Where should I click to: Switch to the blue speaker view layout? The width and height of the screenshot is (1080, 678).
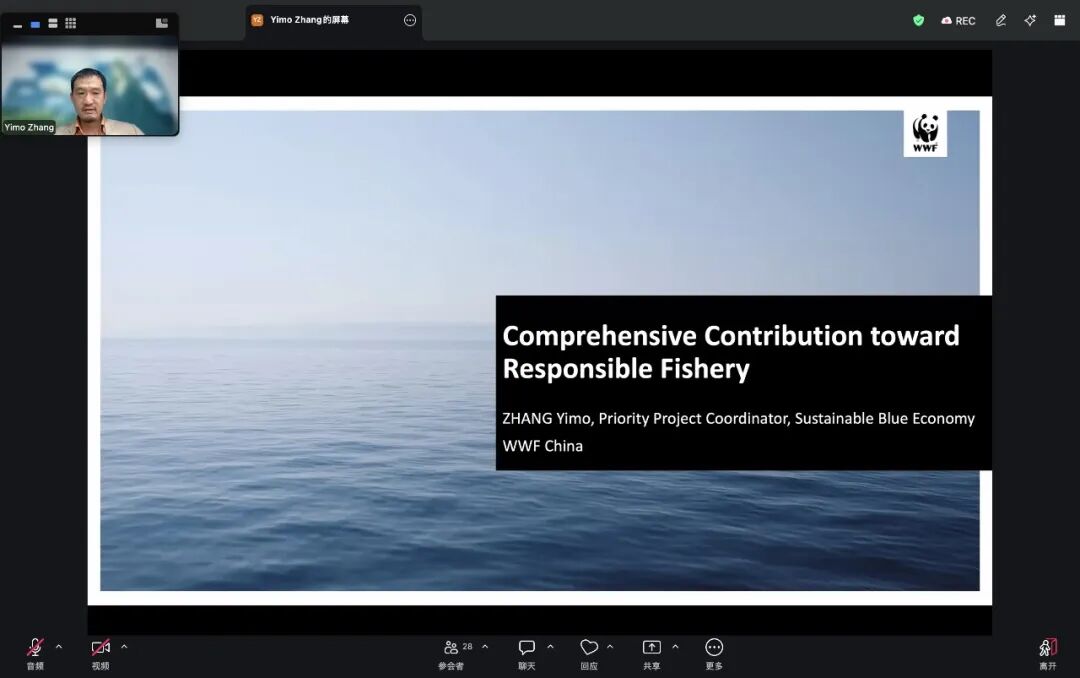pyautogui.click(x=35, y=24)
